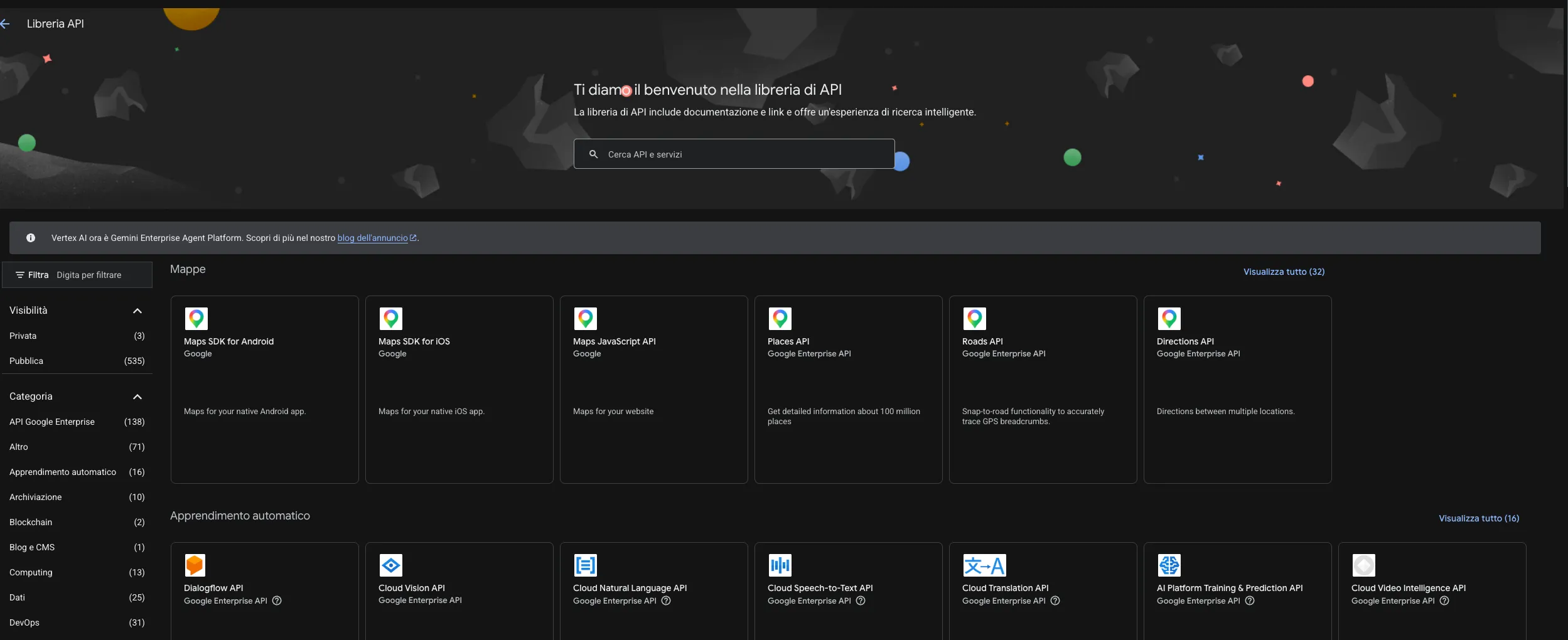Click the Filtra filter icon

20,275
